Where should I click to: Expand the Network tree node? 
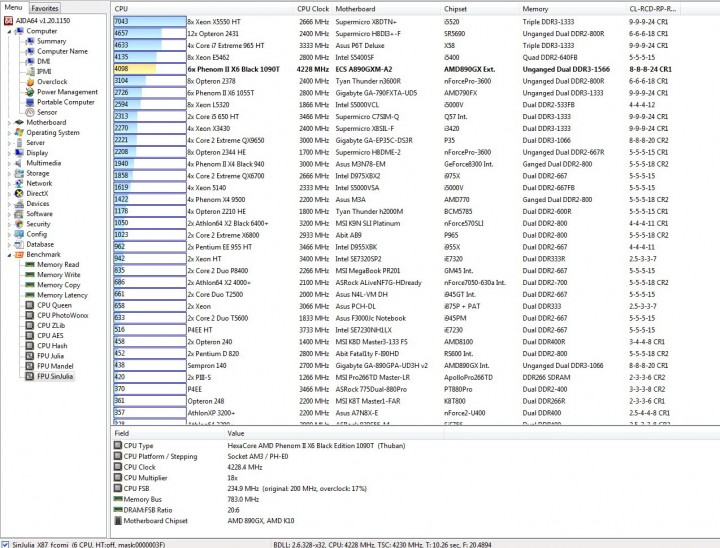[10, 183]
